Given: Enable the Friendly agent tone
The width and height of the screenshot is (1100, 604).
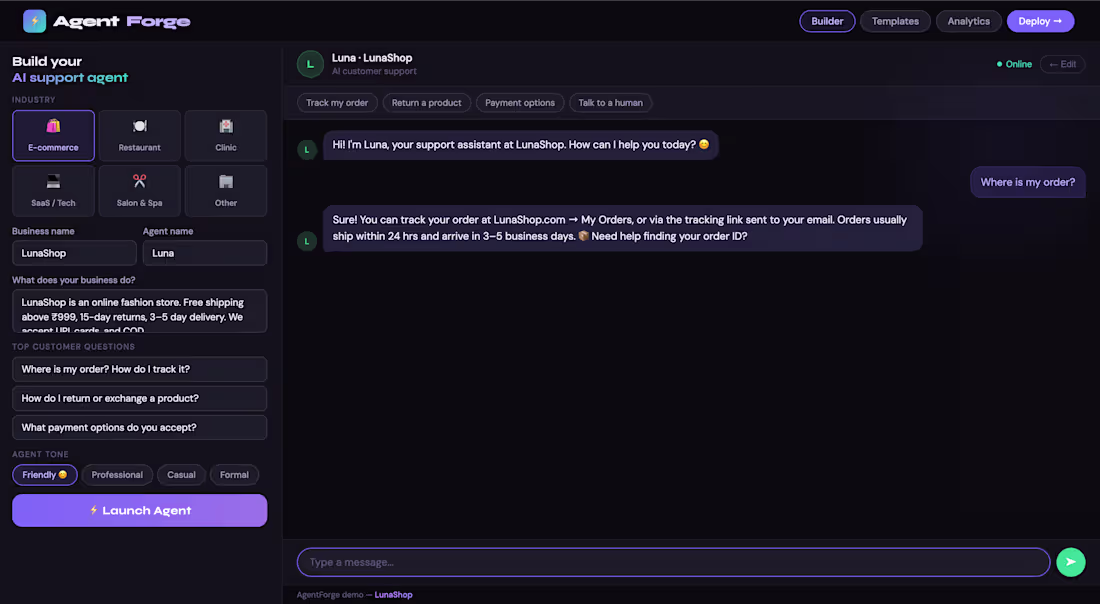Looking at the screenshot, I should 44,474.
